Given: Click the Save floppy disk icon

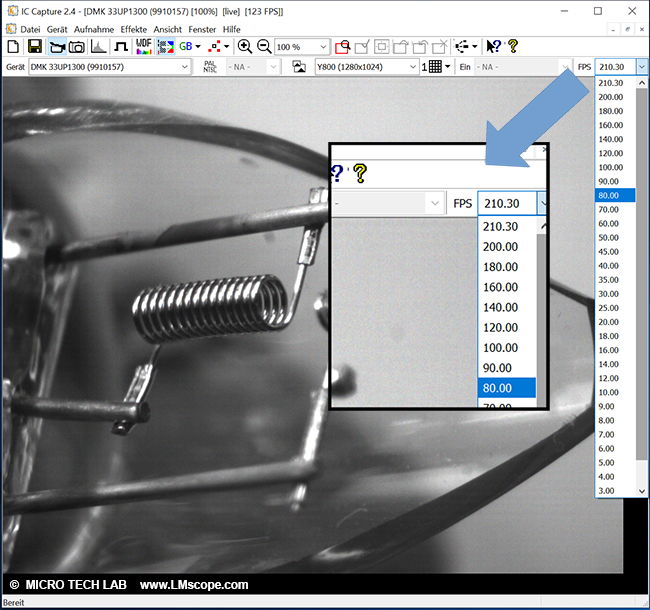Looking at the screenshot, I should 34,47.
